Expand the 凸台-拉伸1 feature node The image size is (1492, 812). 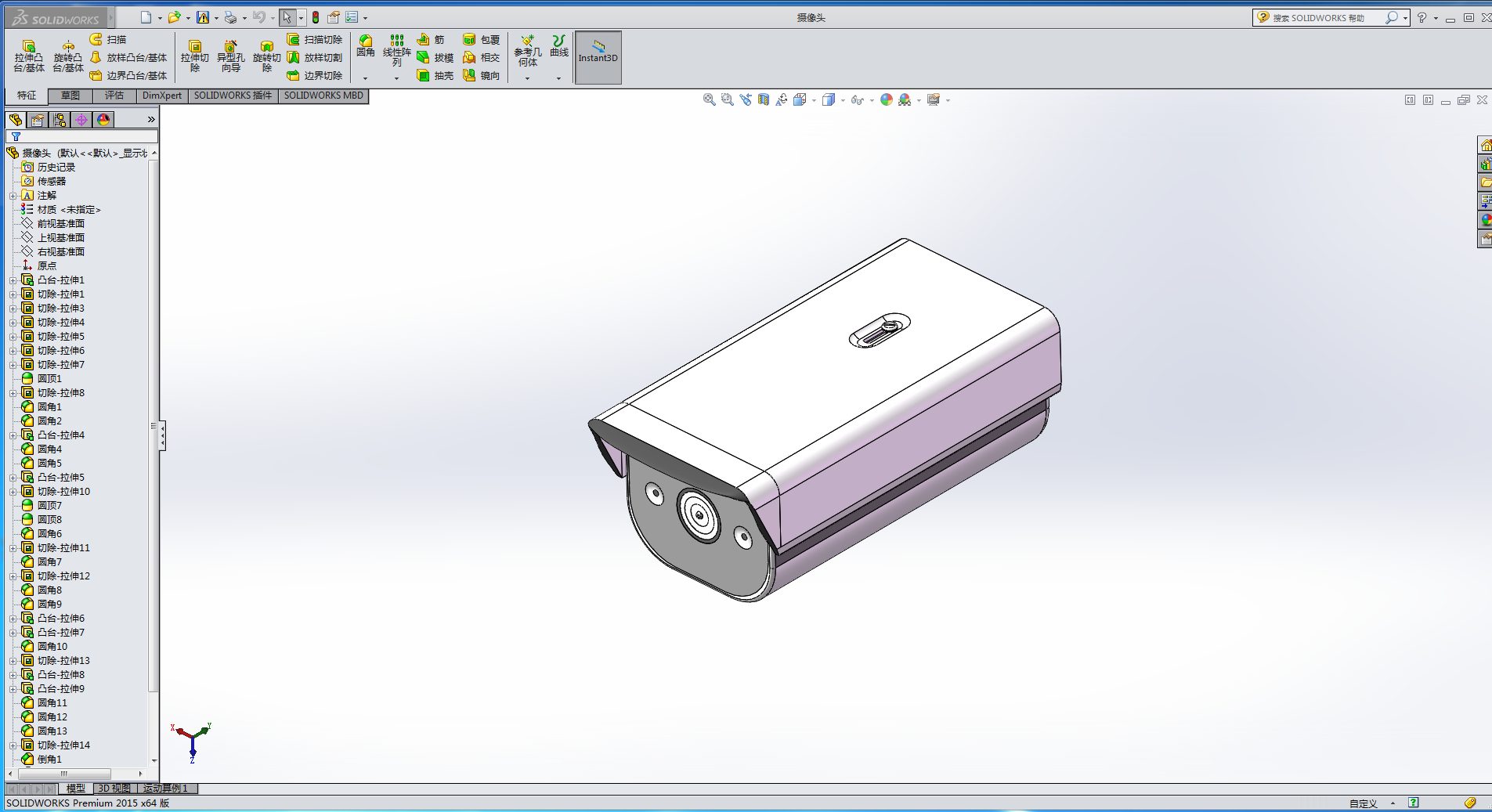pos(13,280)
